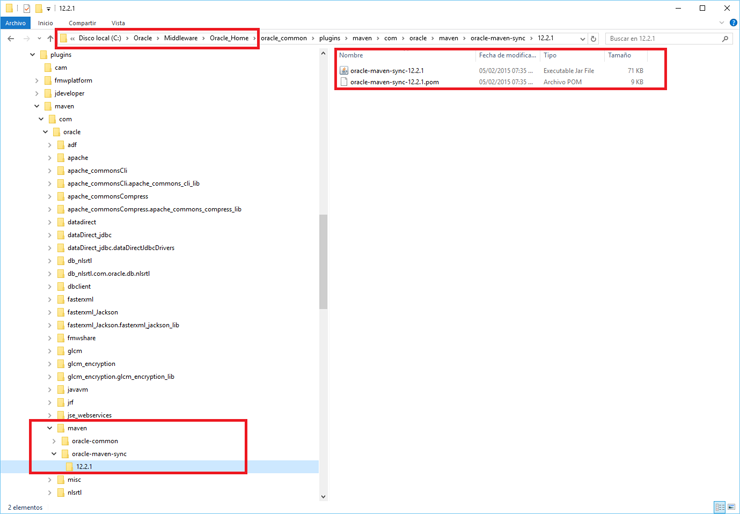This screenshot has width=740, height=514.
Task: Open the address bar history dropdown
Action: coord(582,39)
